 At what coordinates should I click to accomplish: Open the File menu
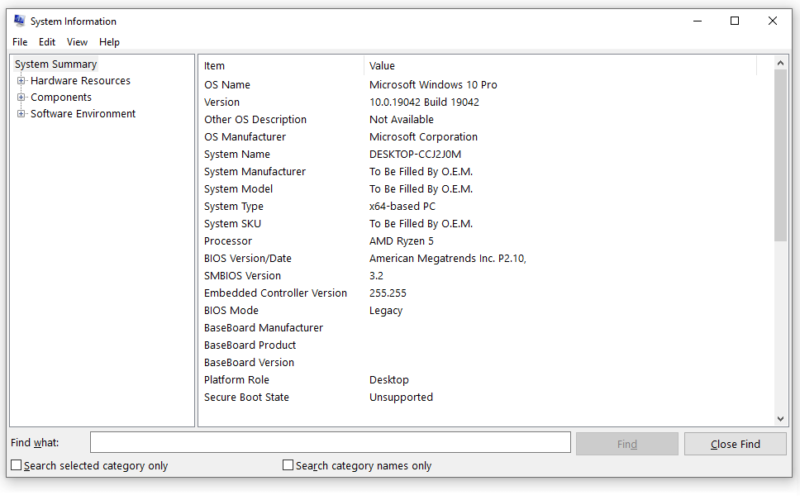click(20, 42)
